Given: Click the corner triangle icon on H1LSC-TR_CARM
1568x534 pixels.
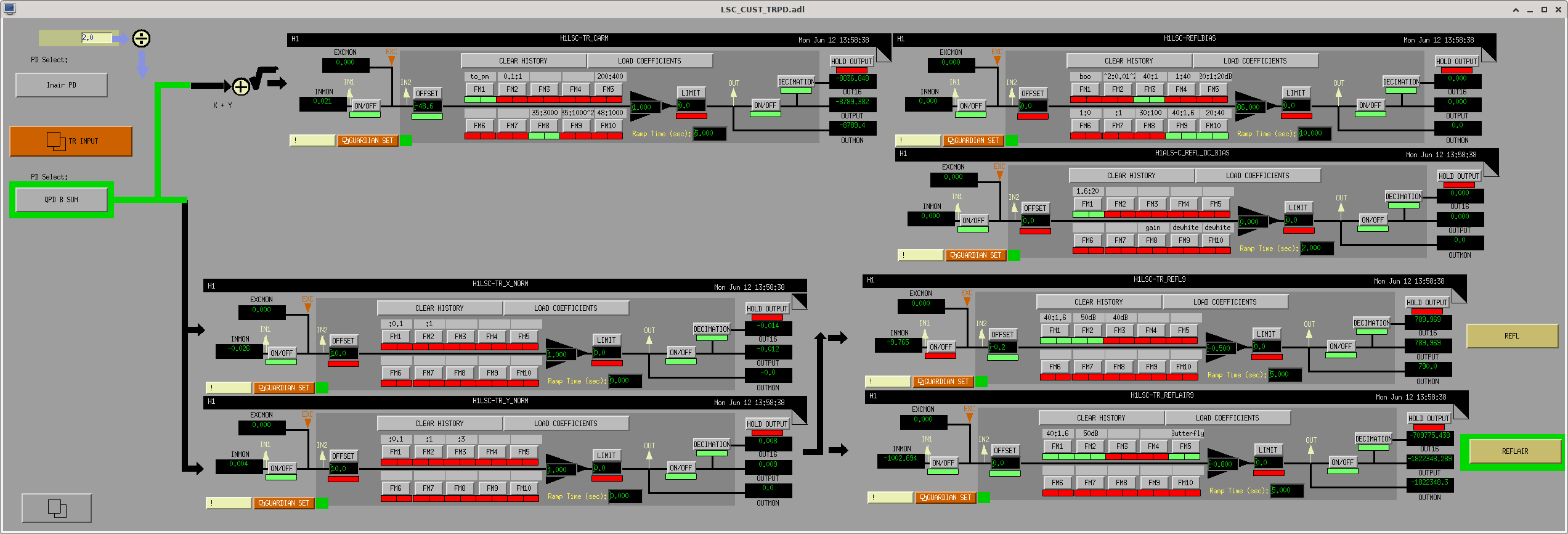Looking at the screenshot, I should 884,54.
